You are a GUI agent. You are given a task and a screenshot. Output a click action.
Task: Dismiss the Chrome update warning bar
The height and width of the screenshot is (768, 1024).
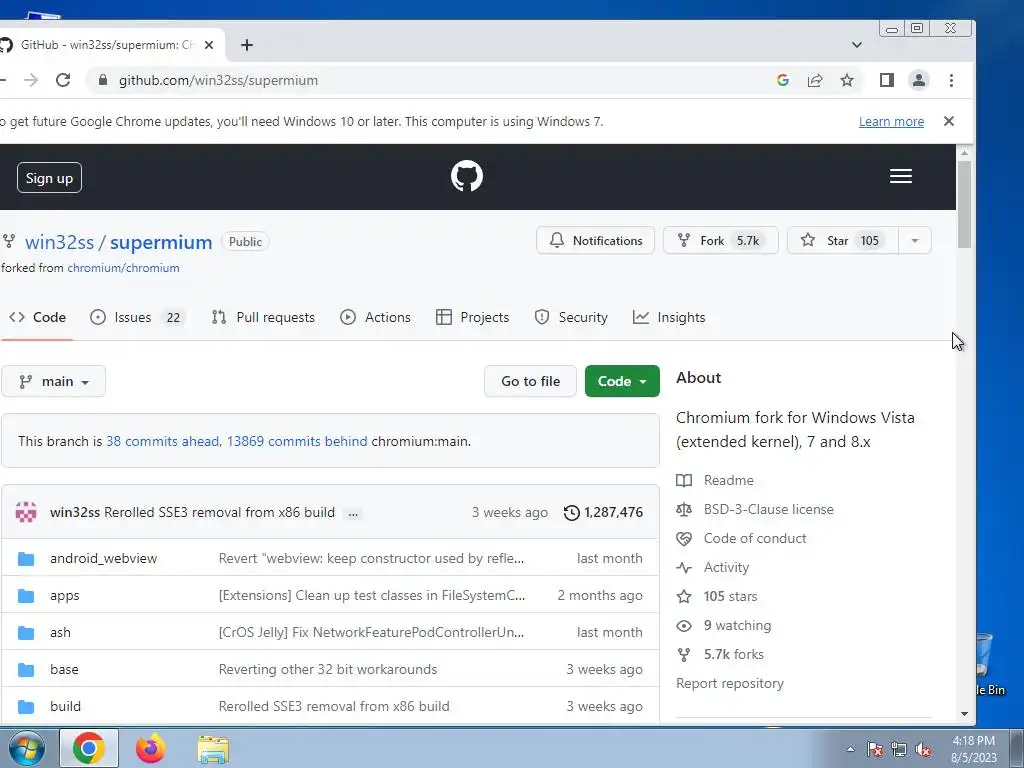[x=949, y=121]
